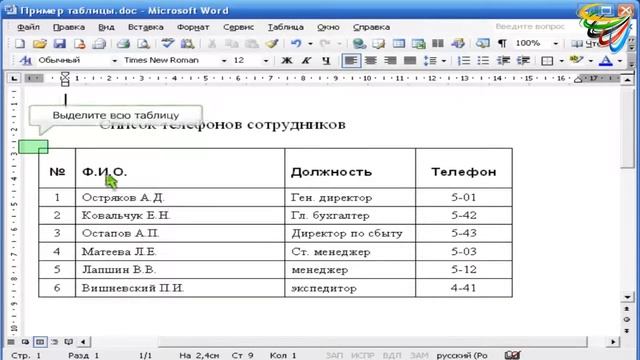Toggle Bold formatting (Ж)
This screenshot has height=360, width=640.
287,60
